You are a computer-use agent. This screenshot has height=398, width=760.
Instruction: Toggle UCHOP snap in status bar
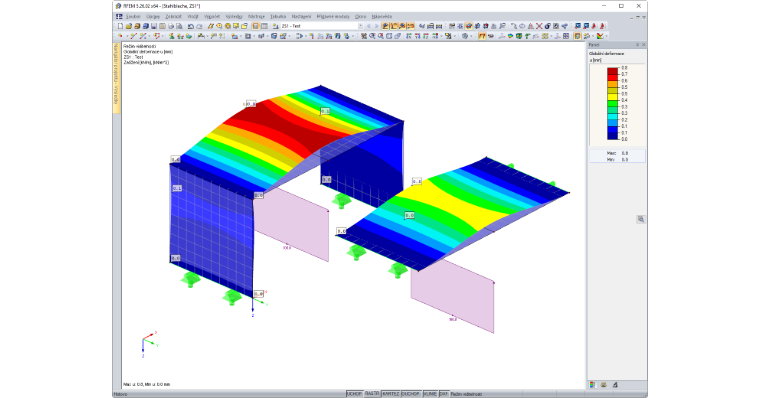[x=354, y=394]
